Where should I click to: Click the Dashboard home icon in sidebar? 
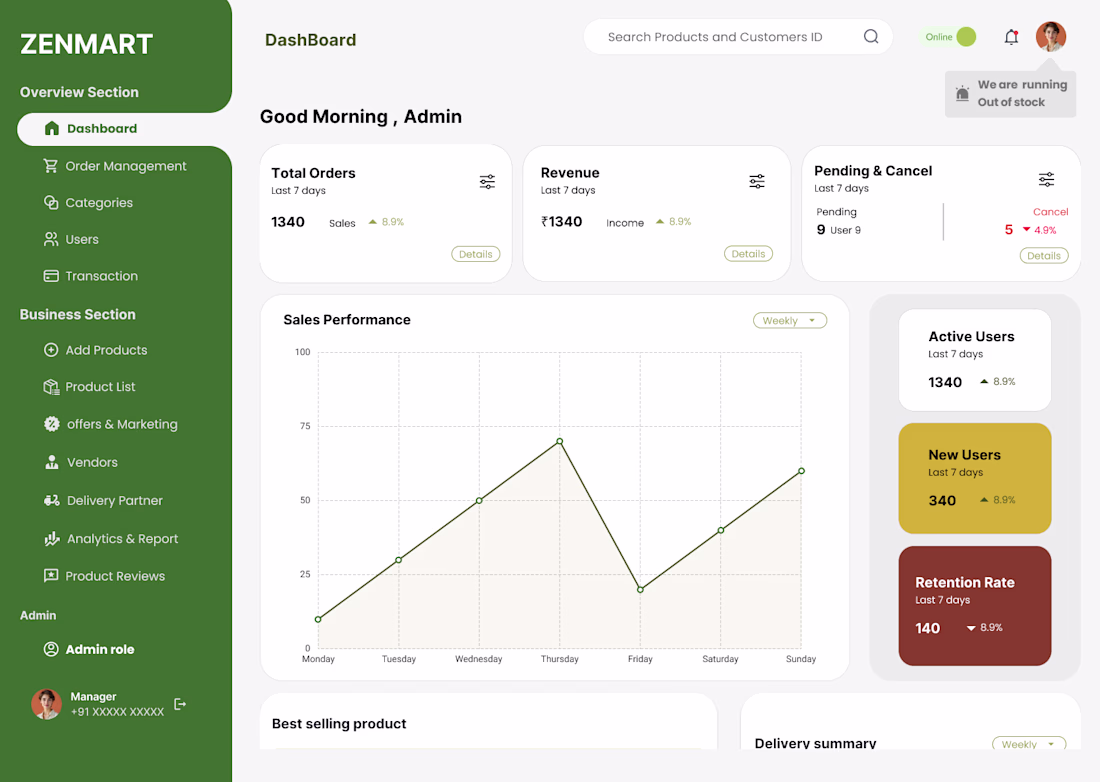coord(51,128)
